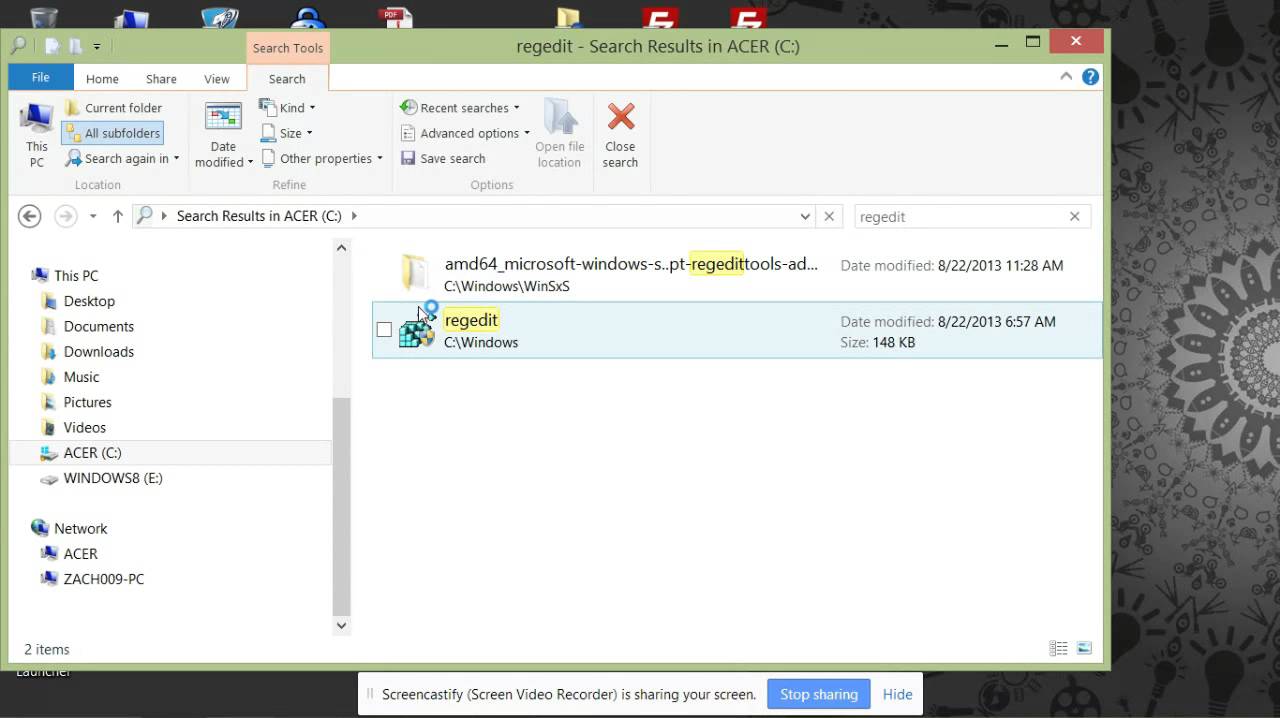Image resolution: width=1280 pixels, height=718 pixels.
Task: Click Open file location button
Action: (559, 134)
